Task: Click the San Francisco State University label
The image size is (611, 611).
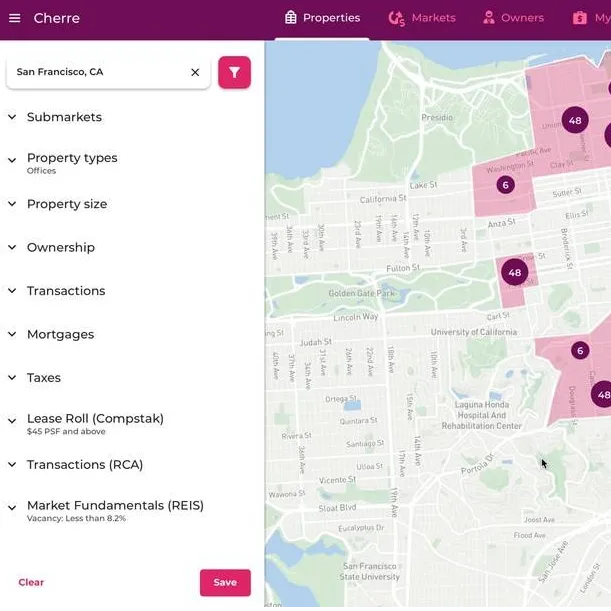Action: click(x=369, y=571)
